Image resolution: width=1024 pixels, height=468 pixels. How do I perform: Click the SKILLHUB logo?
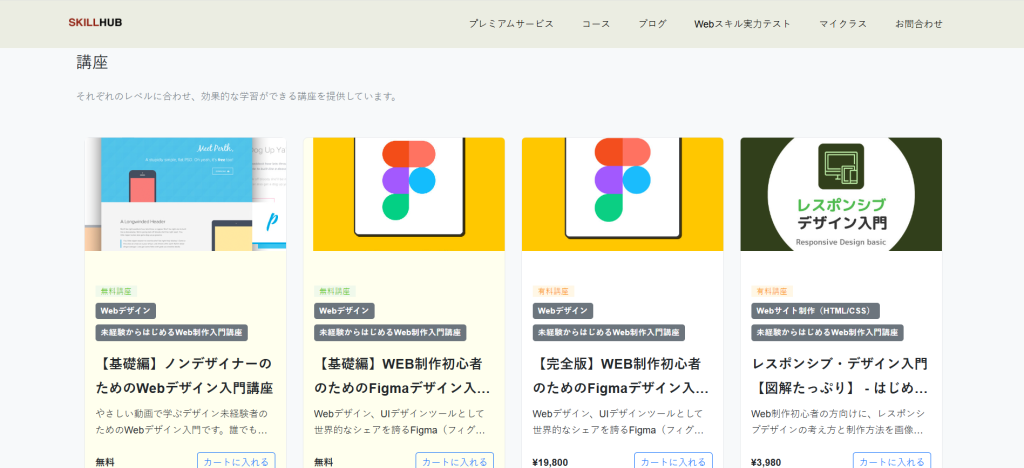pyautogui.click(x=95, y=22)
